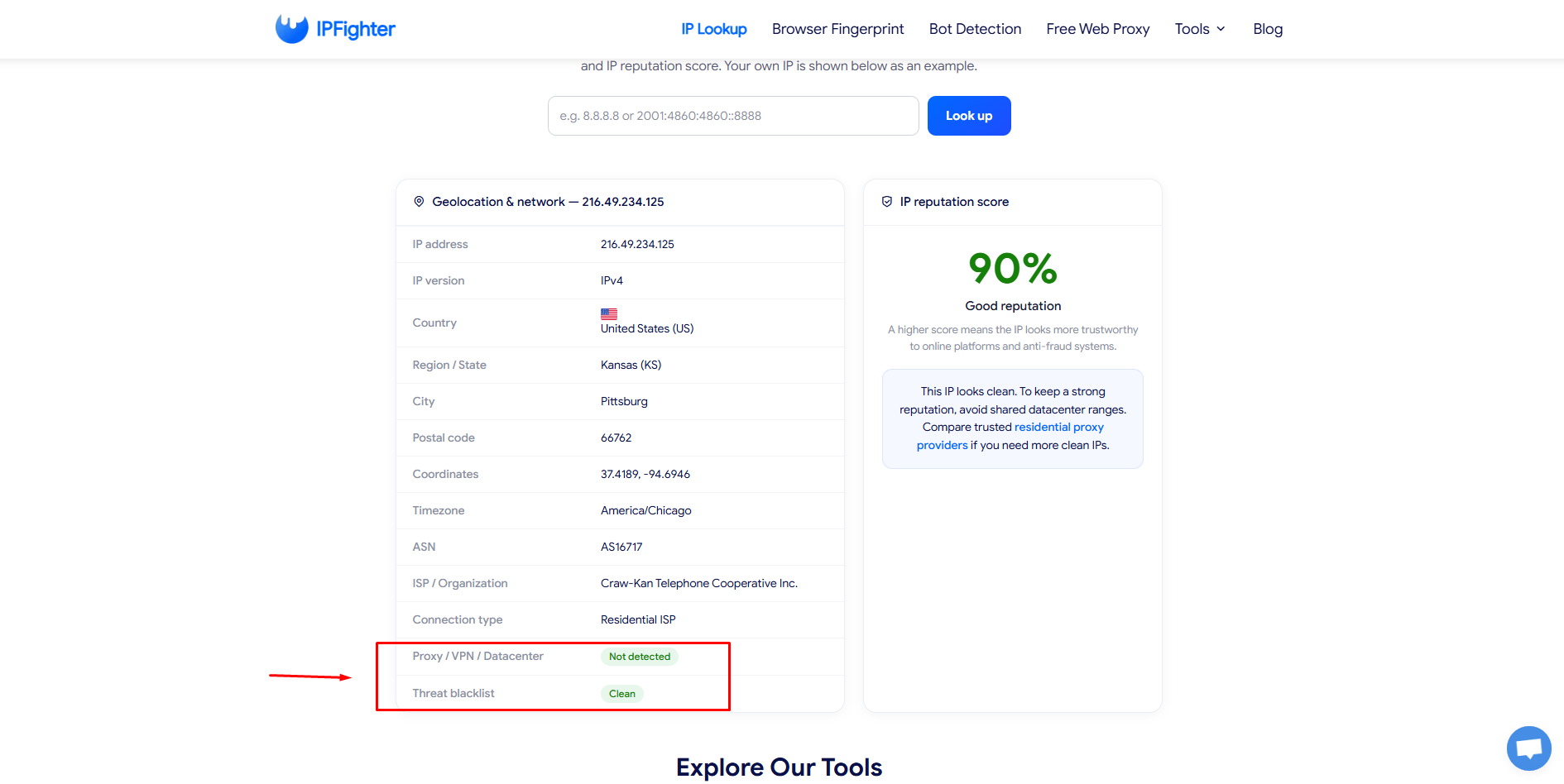
Task: Click the location pin icon beside Geolocation & network
Action: point(419,202)
